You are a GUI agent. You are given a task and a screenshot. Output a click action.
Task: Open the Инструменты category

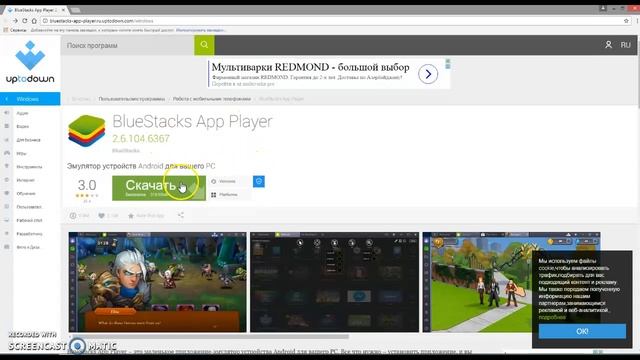29,167
